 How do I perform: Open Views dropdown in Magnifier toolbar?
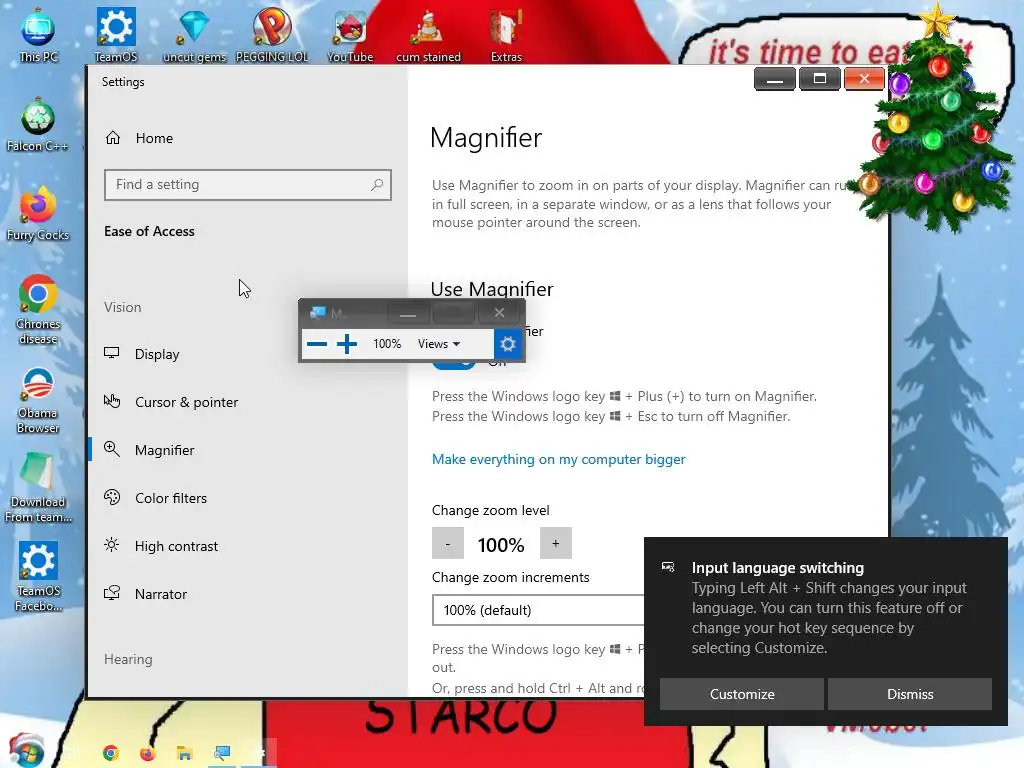coord(439,344)
